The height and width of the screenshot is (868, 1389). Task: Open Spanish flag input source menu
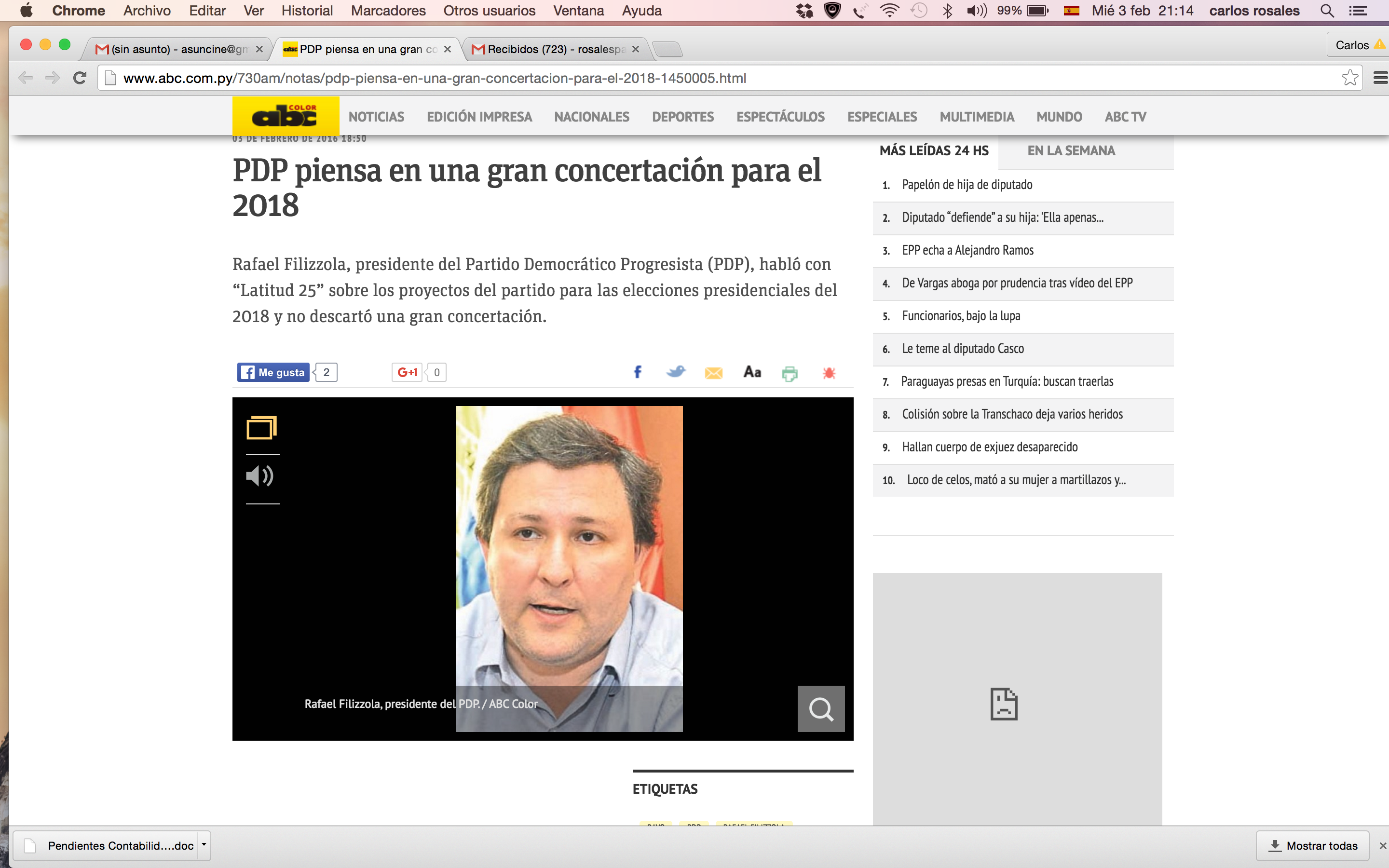coord(1071,10)
